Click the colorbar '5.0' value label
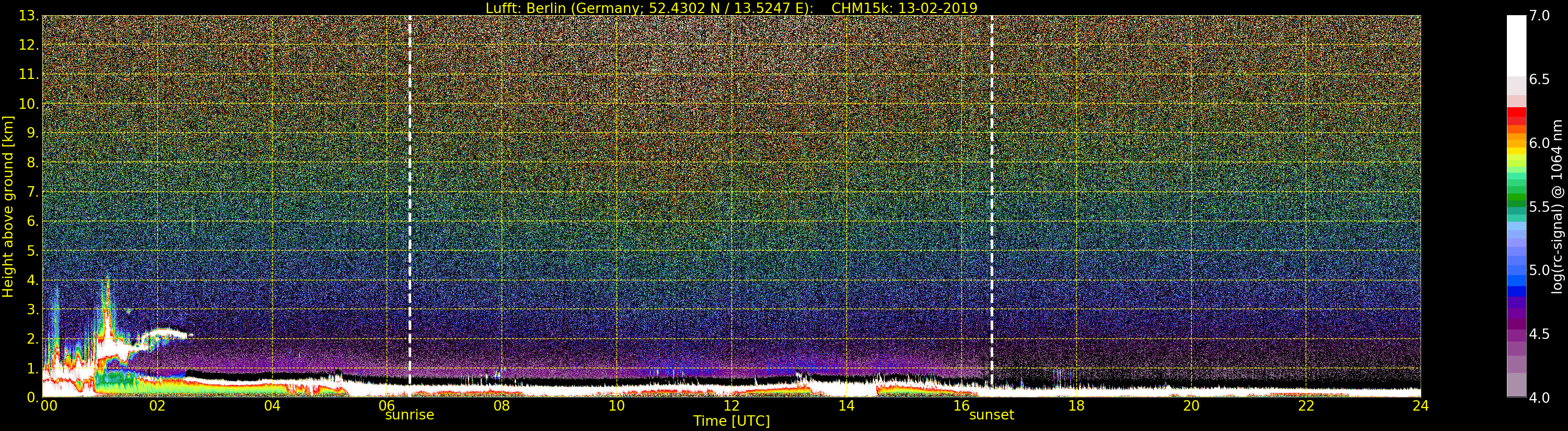 click(x=1539, y=270)
